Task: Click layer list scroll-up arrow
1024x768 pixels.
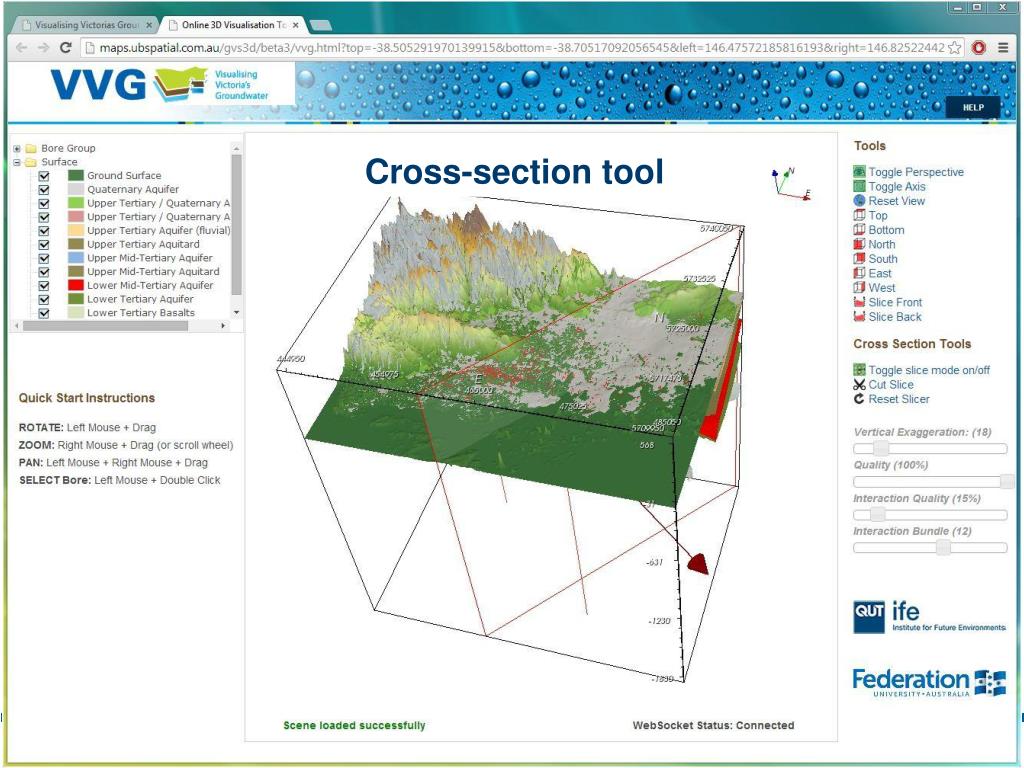Action: pyautogui.click(x=236, y=148)
